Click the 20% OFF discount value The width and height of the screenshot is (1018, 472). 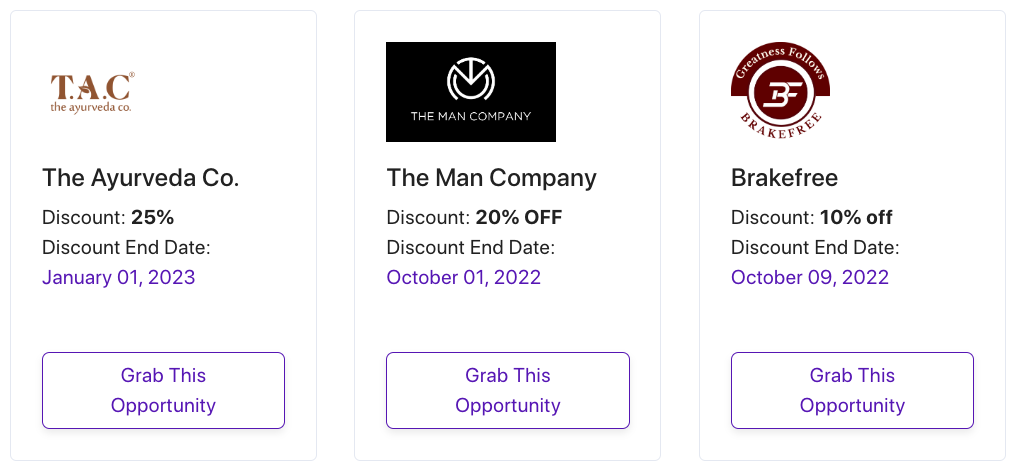(x=519, y=217)
